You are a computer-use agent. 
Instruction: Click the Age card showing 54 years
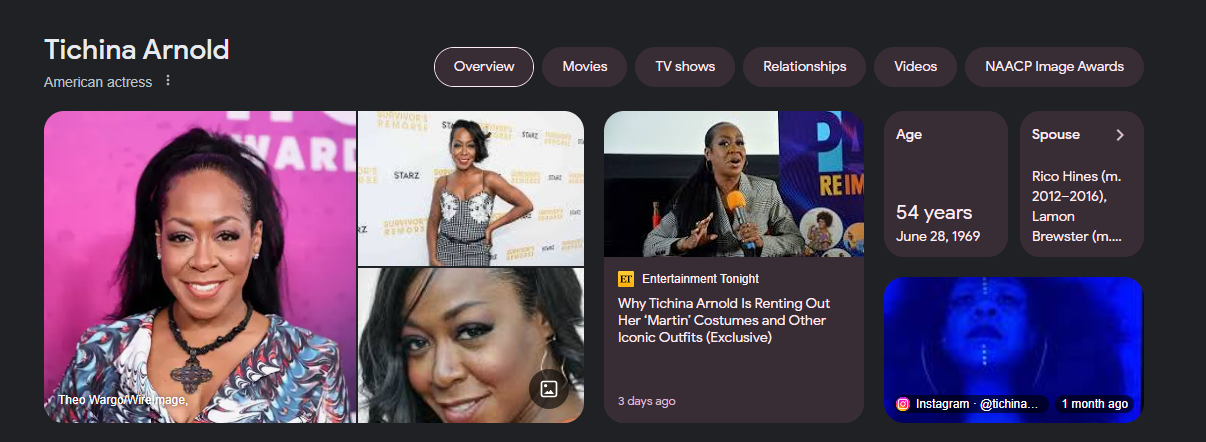(946, 184)
